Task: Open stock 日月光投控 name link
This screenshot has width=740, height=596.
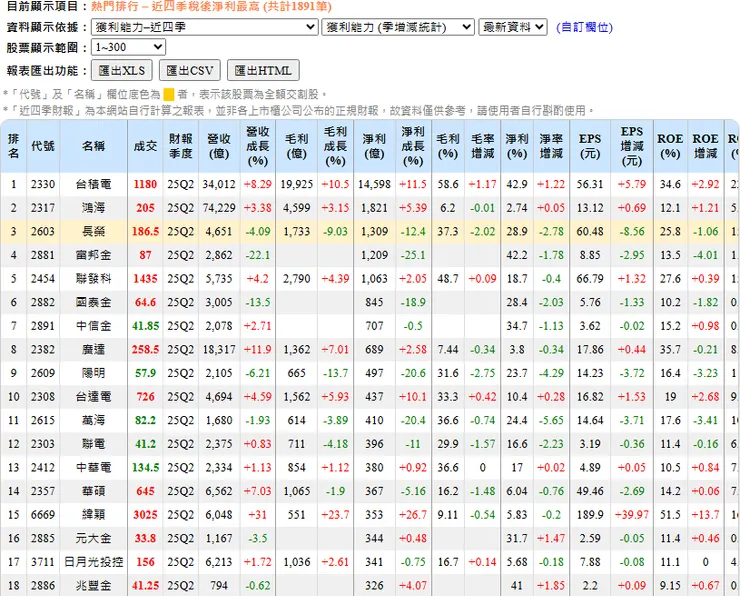Action: point(93,562)
